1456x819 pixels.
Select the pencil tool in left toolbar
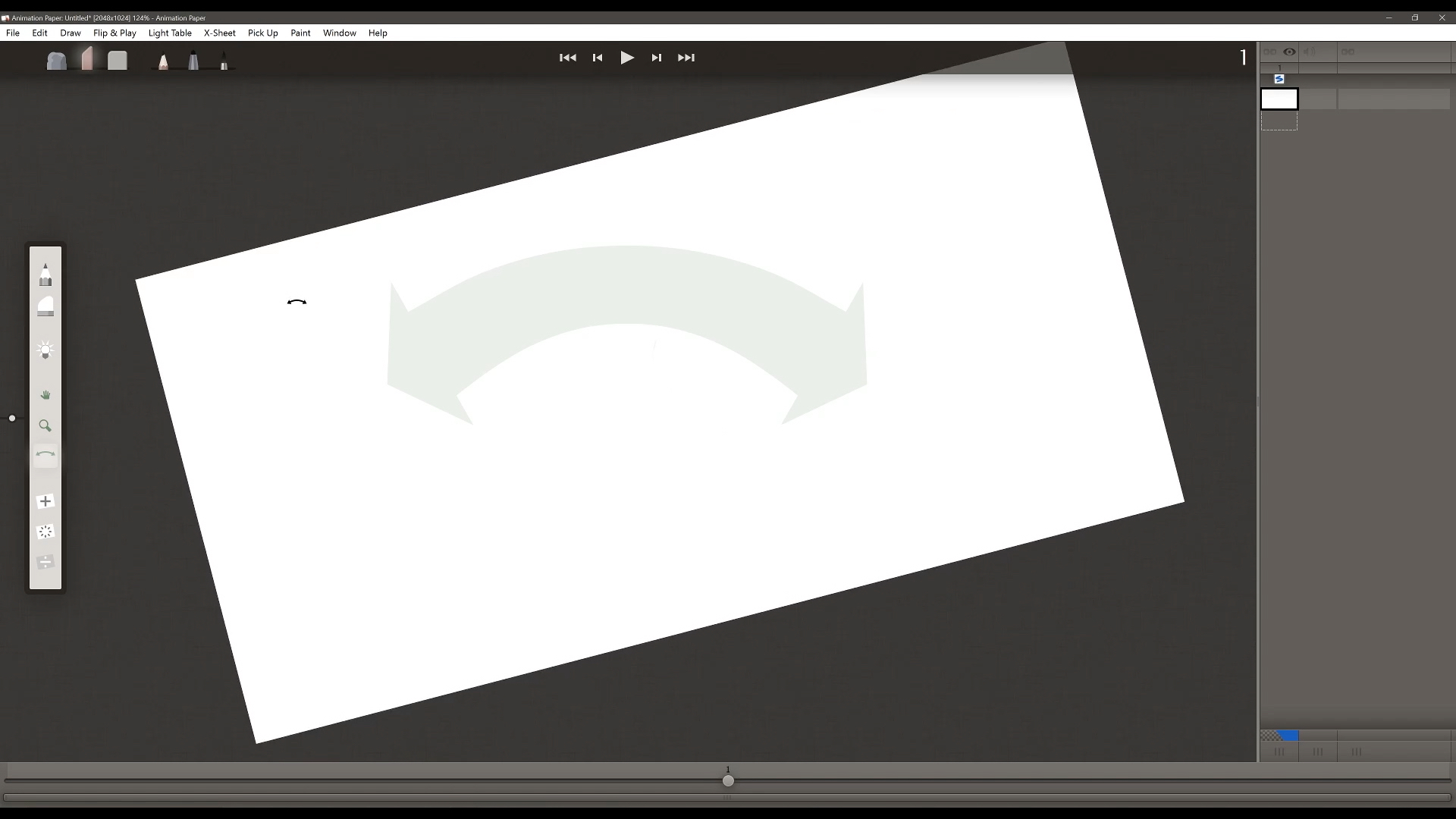click(x=45, y=275)
